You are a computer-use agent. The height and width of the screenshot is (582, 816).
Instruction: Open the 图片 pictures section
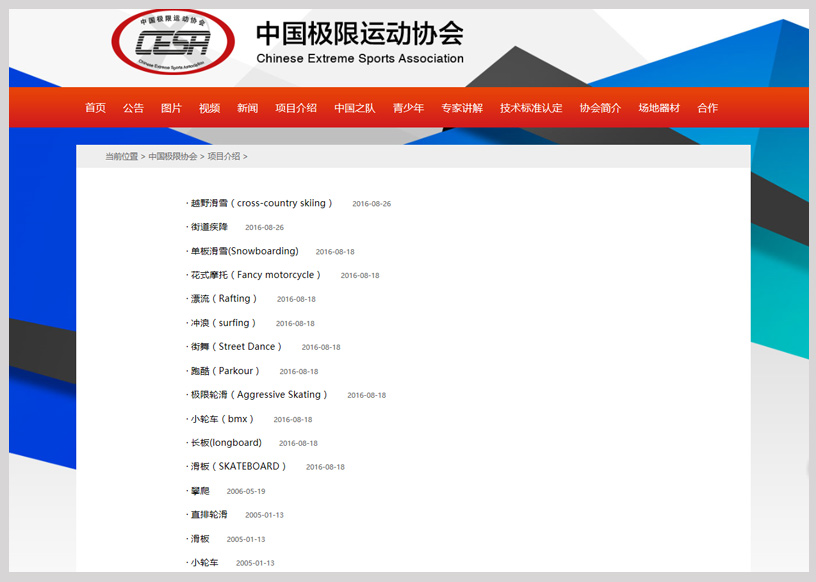tap(171, 107)
